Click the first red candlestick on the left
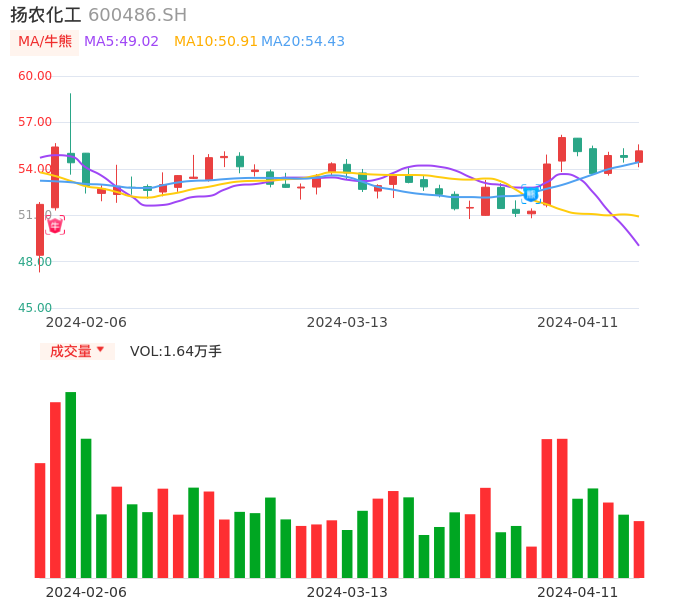 pyautogui.click(x=40, y=230)
